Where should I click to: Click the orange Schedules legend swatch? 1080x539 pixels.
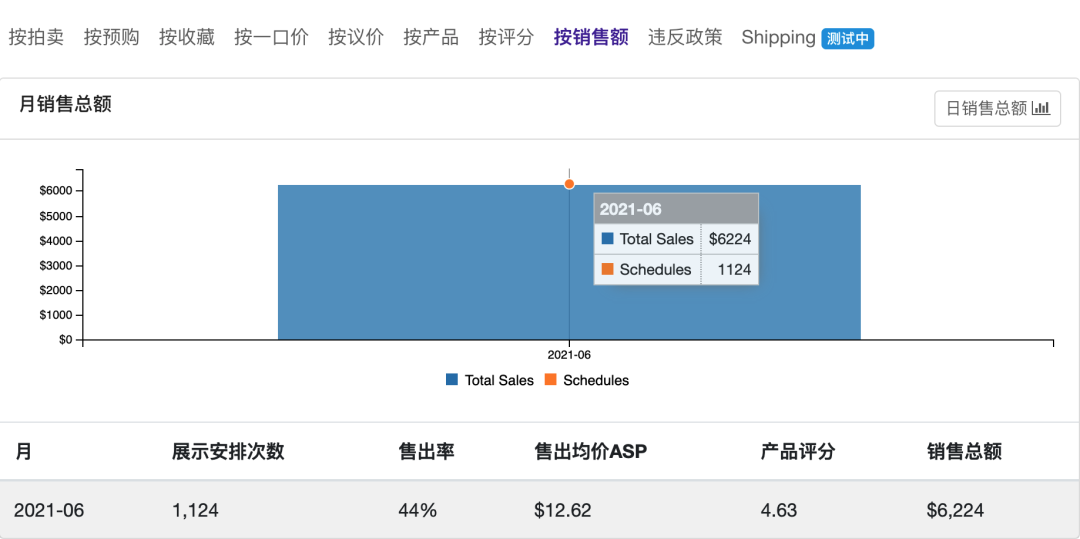pos(550,379)
